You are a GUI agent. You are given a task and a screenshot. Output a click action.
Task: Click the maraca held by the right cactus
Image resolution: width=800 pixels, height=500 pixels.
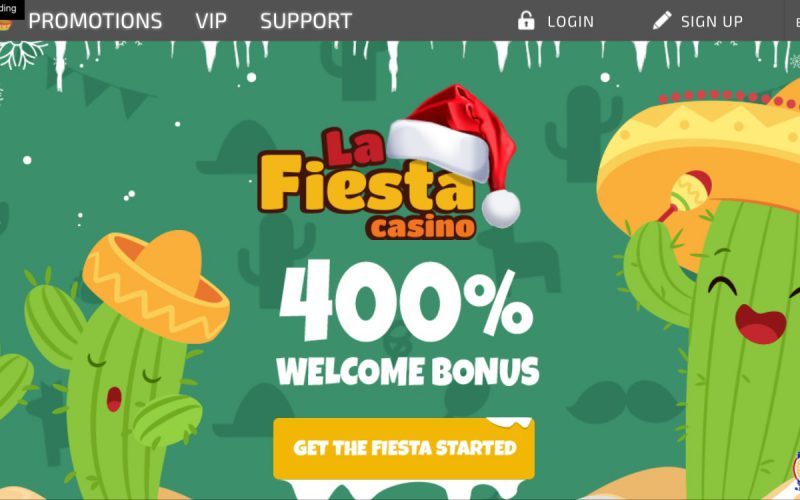(x=685, y=195)
